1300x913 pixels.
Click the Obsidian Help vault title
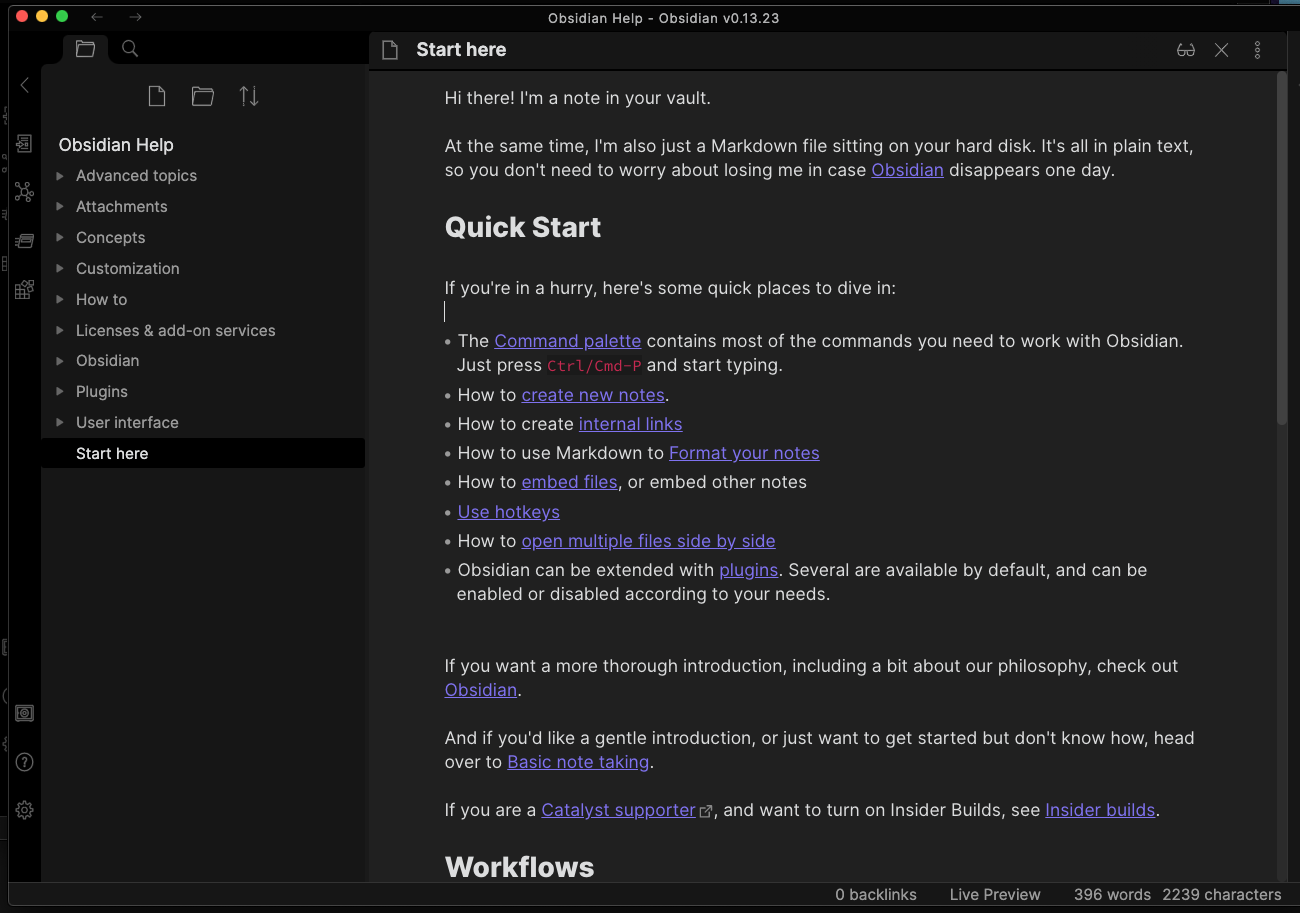116,145
